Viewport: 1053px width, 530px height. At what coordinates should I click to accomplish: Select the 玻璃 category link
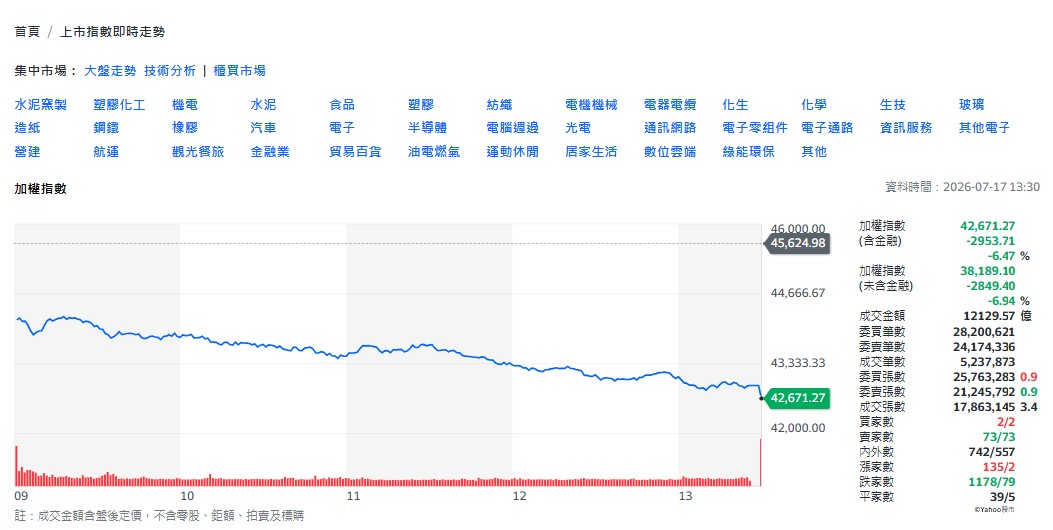pyautogui.click(x=971, y=105)
